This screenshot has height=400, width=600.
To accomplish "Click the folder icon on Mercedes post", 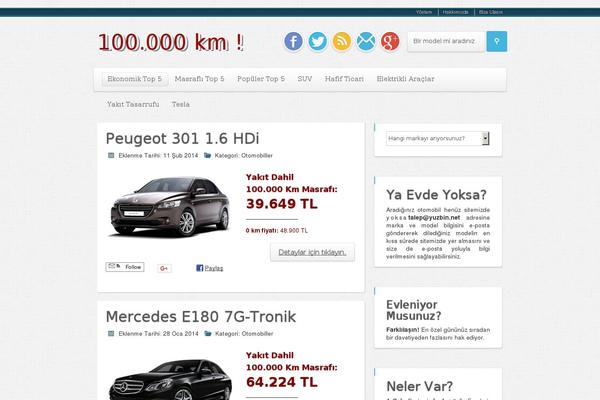I will pos(208,334).
